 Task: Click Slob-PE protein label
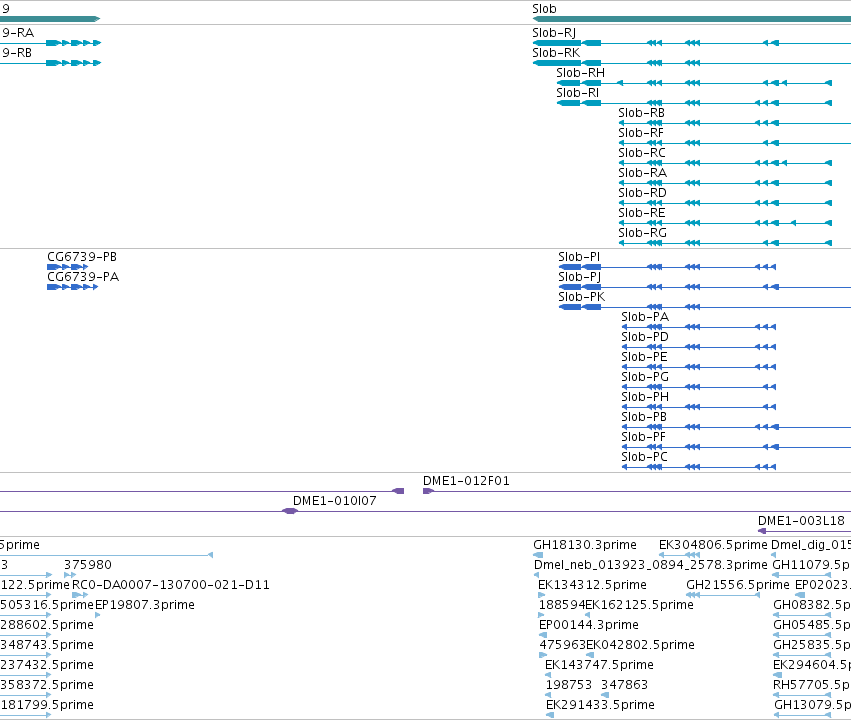[644, 357]
